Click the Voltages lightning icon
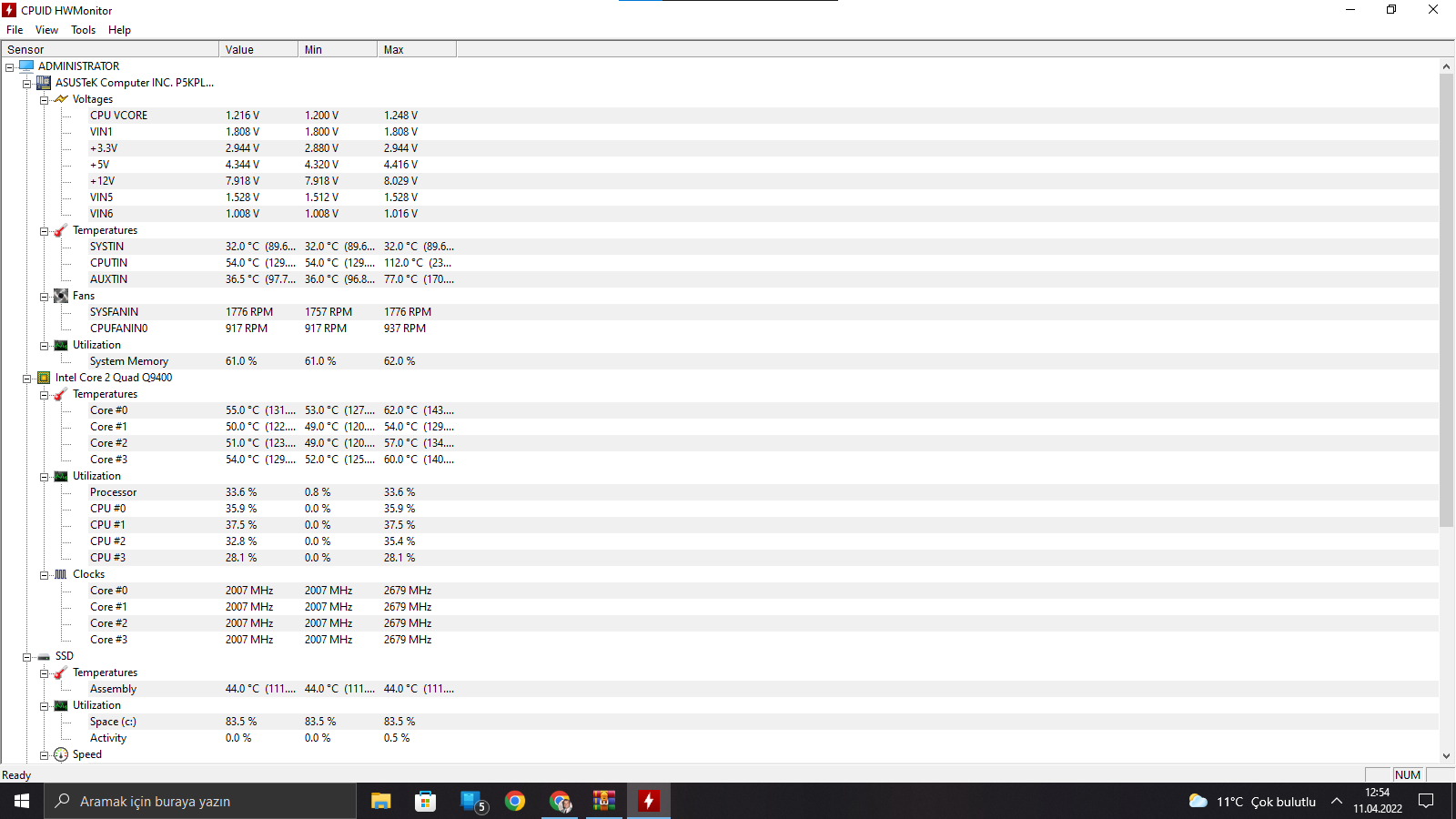1456x819 pixels. 61,98
